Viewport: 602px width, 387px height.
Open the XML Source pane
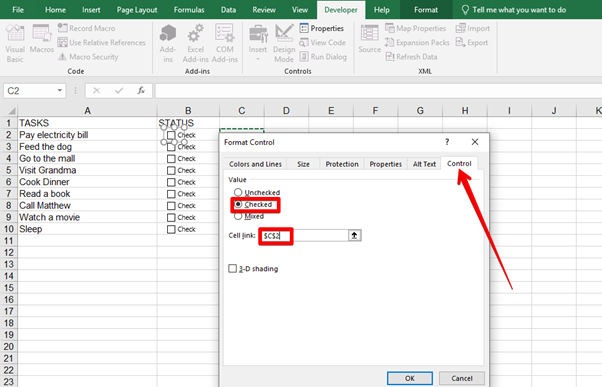[x=369, y=38]
